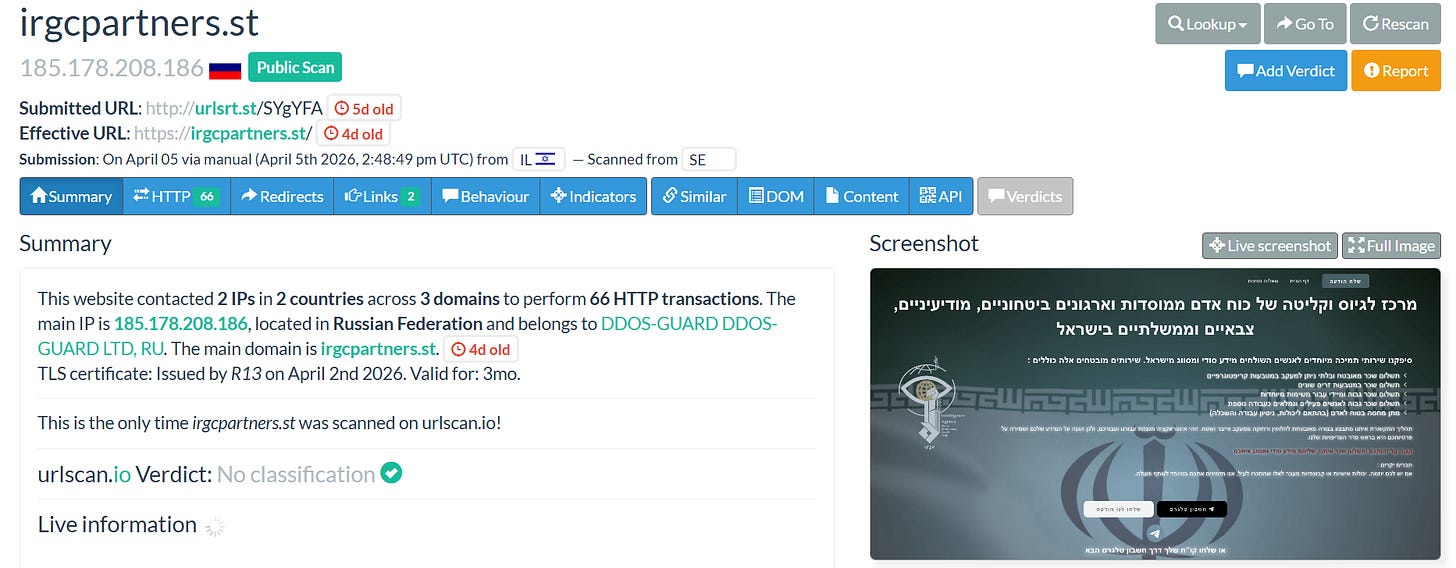Open the Summary tab
Screen dimensions: 1456x568
coord(71,196)
